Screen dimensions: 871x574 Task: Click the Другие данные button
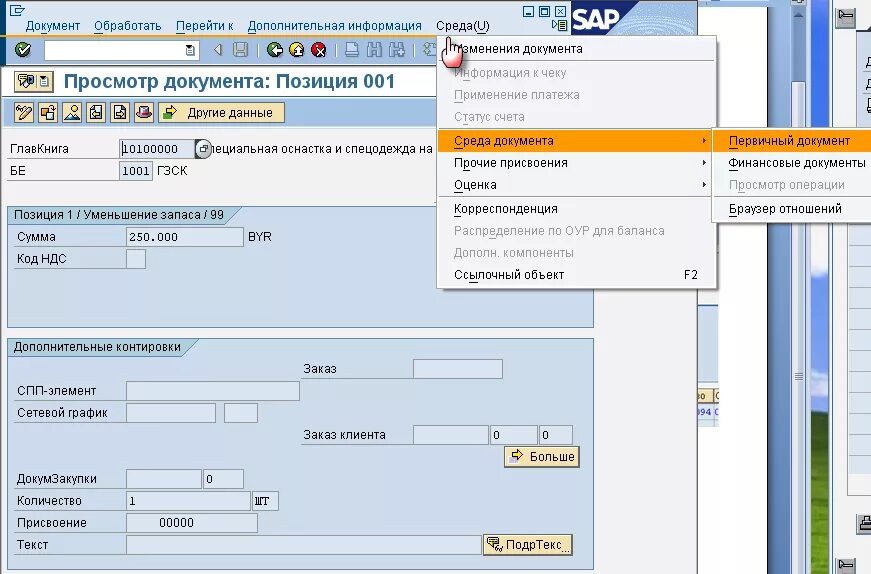(x=221, y=113)
